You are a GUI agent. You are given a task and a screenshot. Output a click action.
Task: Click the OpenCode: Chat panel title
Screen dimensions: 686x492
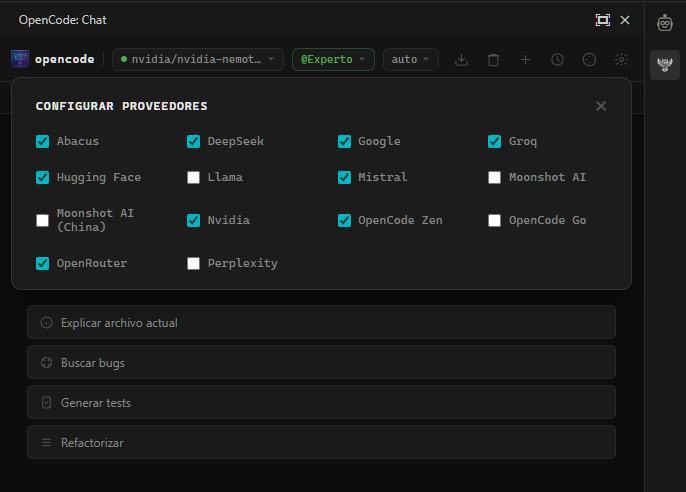click(63, 20)
